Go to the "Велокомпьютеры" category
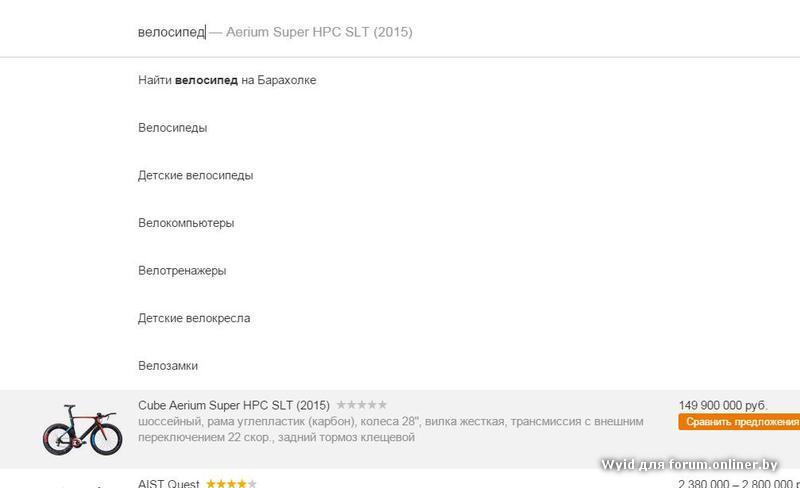 (186, 223)
